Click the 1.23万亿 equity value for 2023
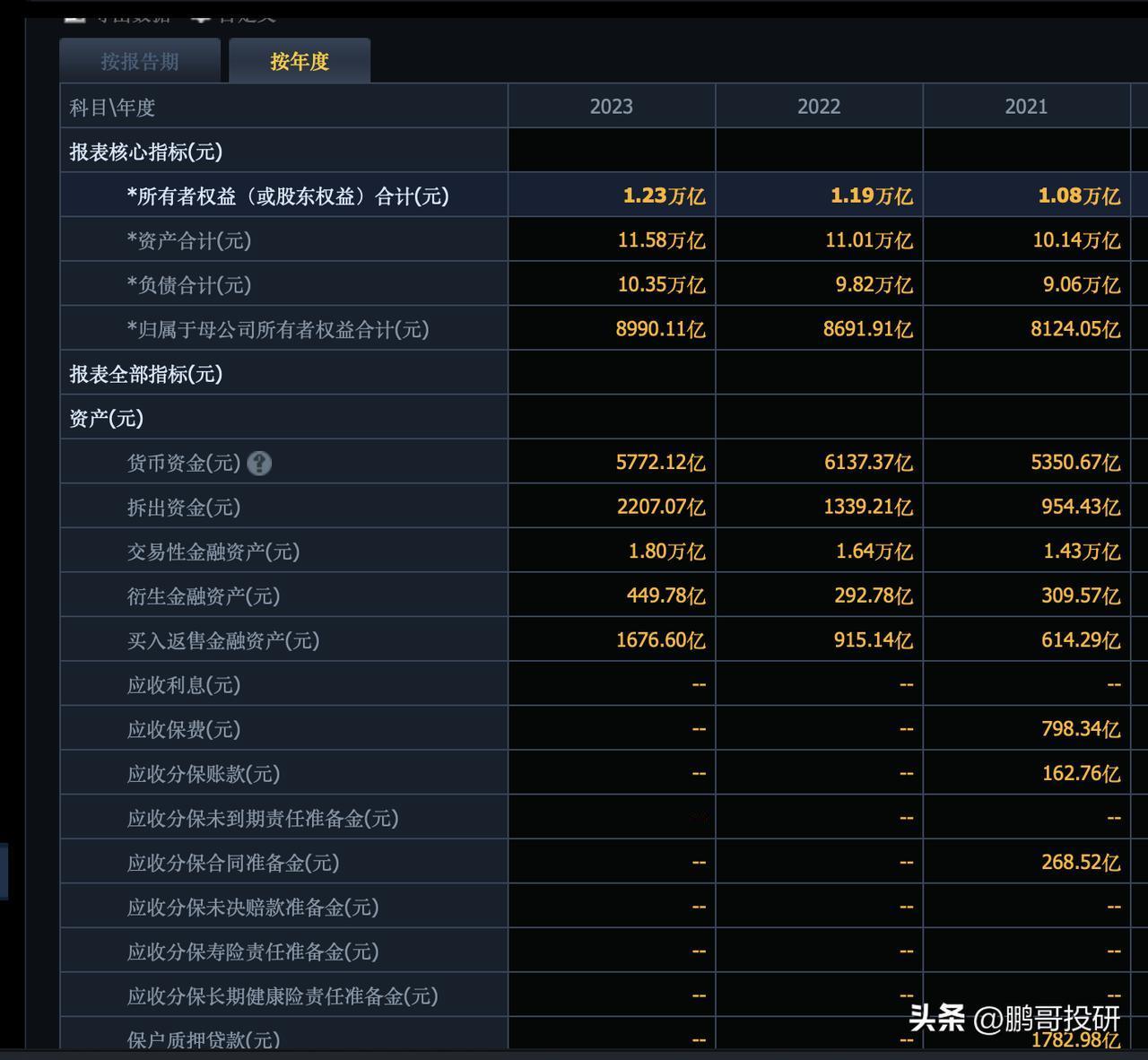 pos(665,195)
